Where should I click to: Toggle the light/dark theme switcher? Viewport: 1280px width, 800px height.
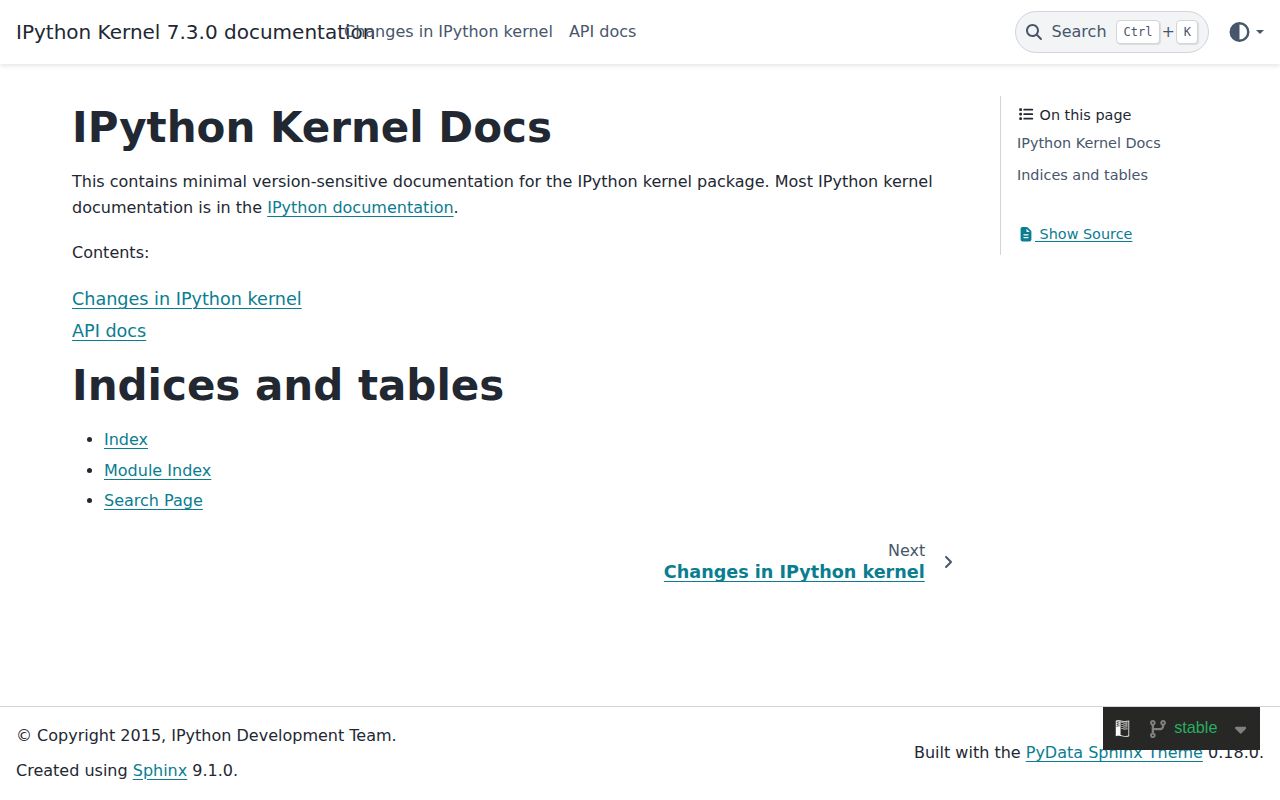[x=1239, y=32]
